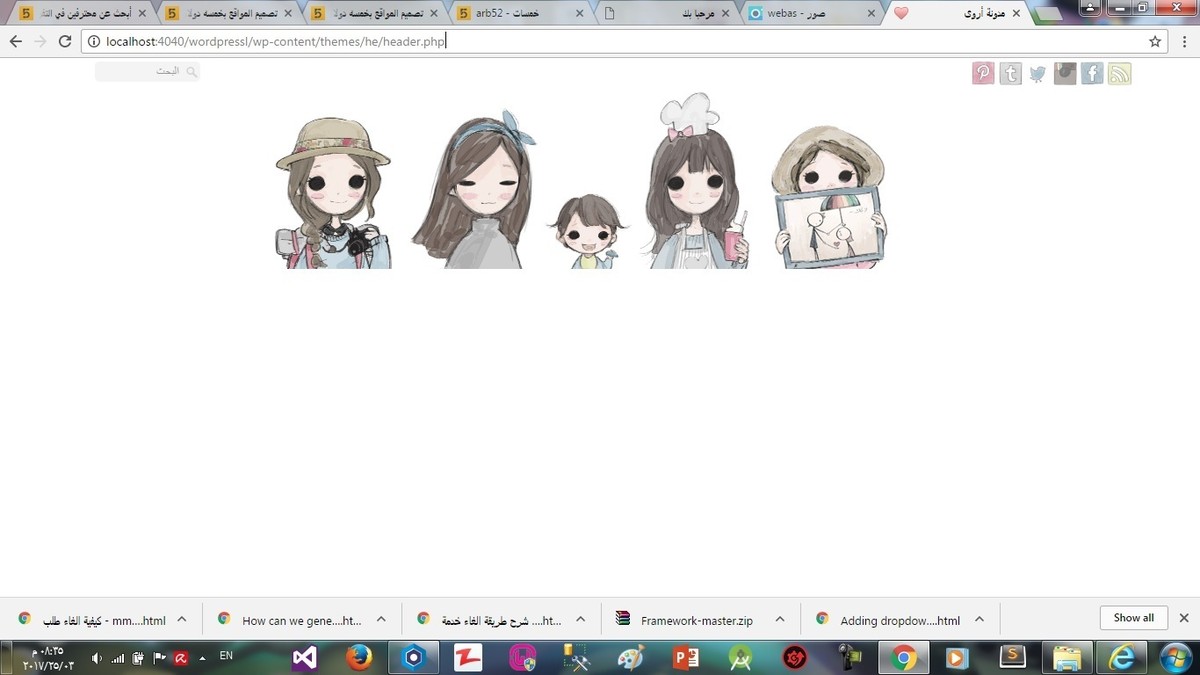The width and height of the screenshot is (1200, 675).
Task: Go back using browser back arrow
Action: point(16,41)
